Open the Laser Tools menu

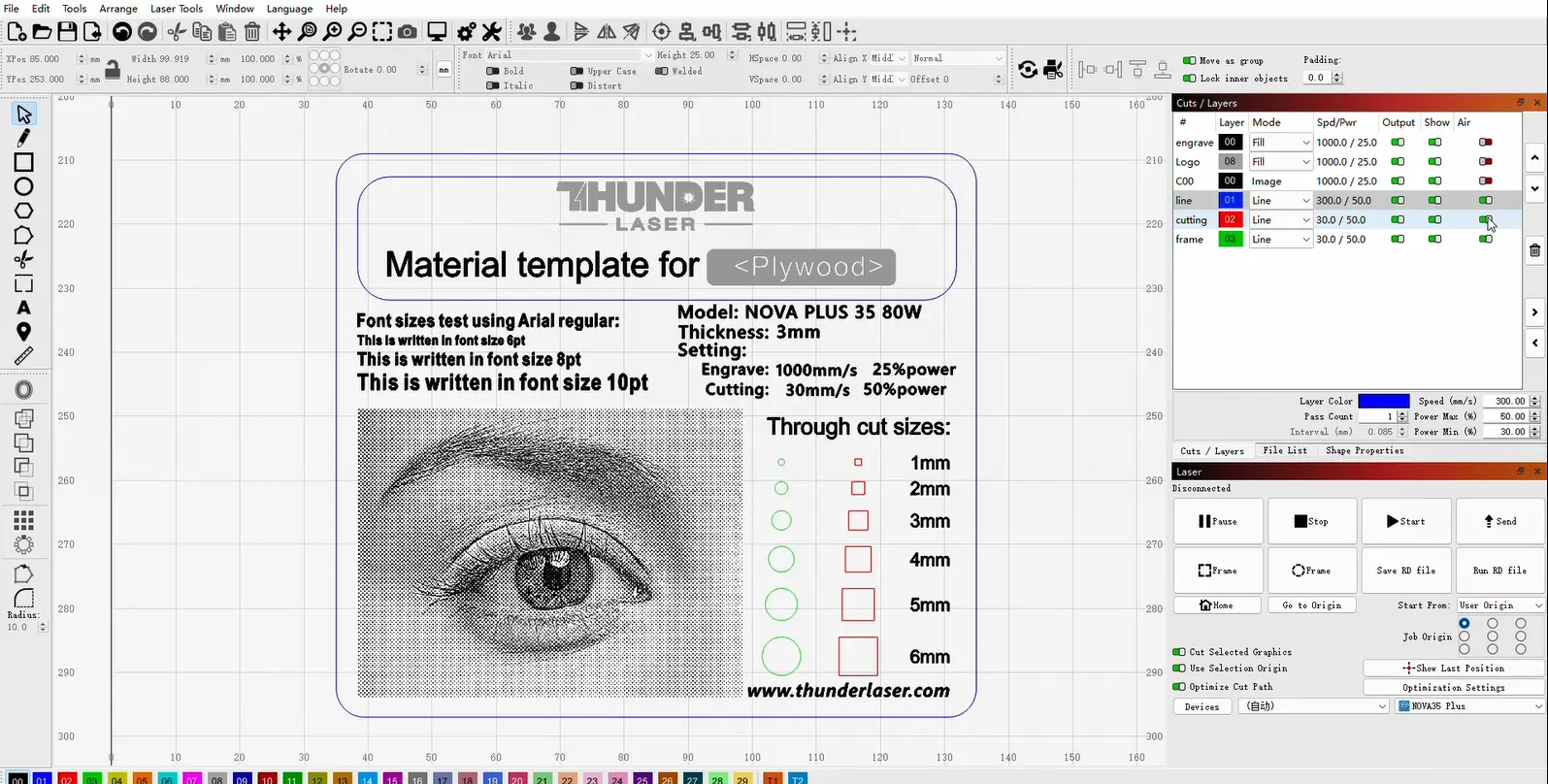pos(177,9)
